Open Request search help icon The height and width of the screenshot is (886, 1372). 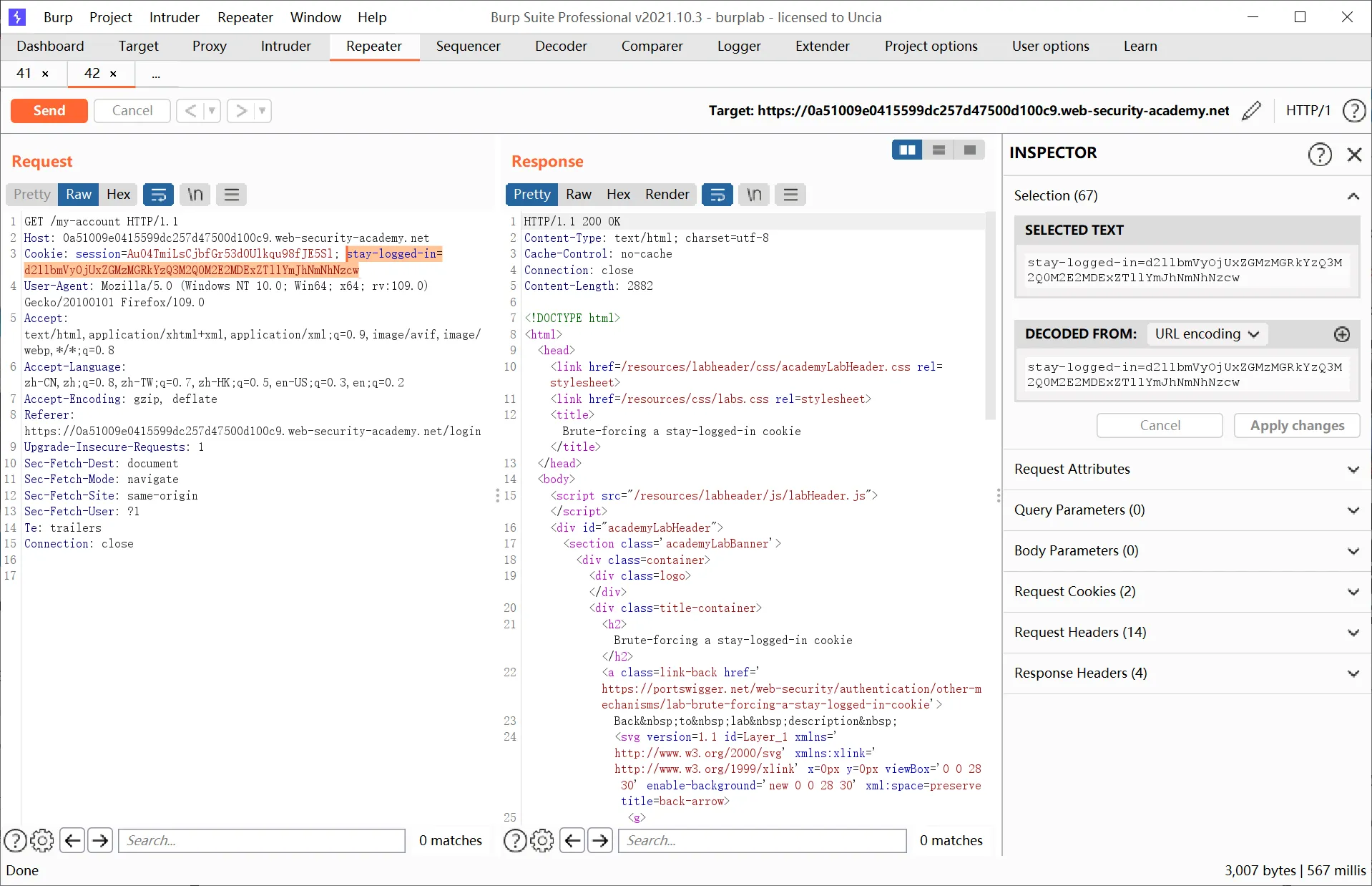(x=15, y=840)
